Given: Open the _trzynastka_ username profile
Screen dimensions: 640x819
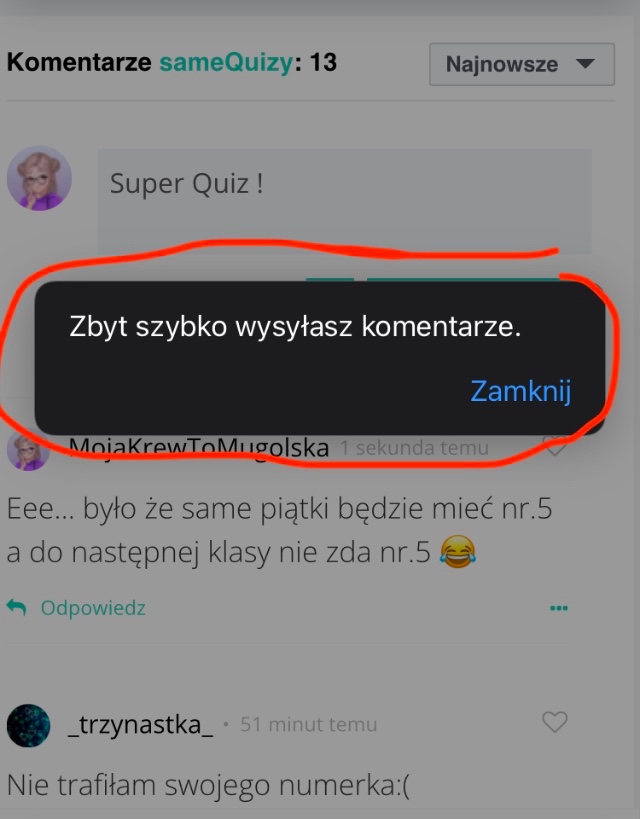Looking at the screenshot, I should click(141, 725).
